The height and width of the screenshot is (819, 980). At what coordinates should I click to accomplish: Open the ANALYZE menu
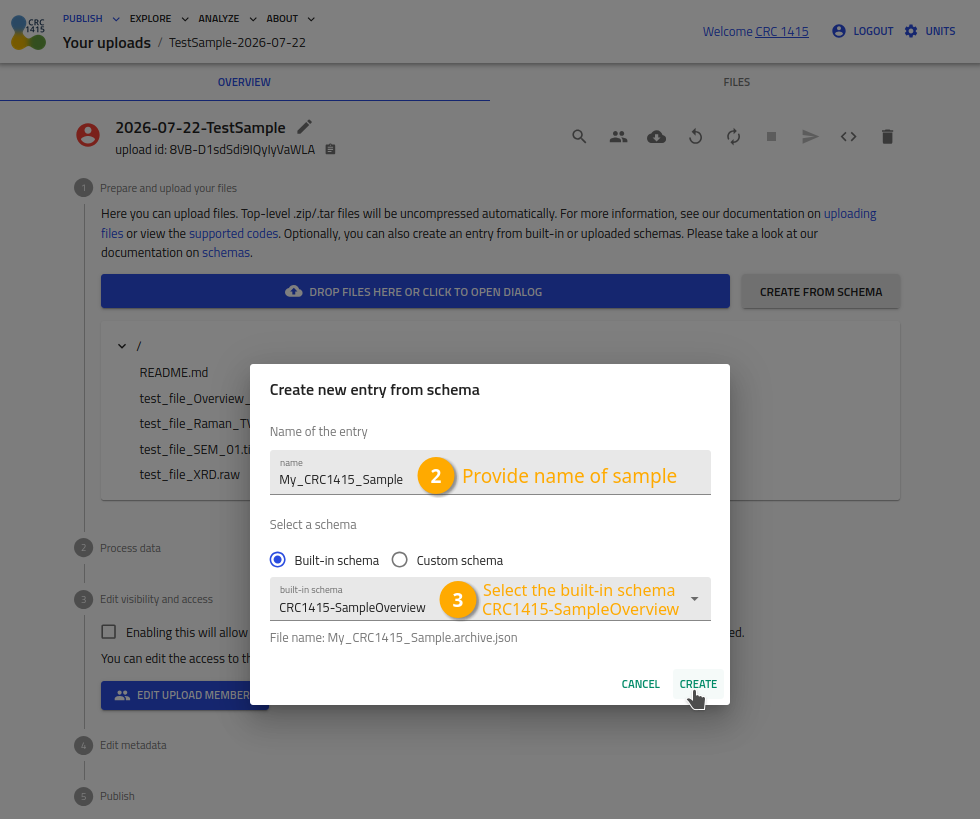pos(227,19)
